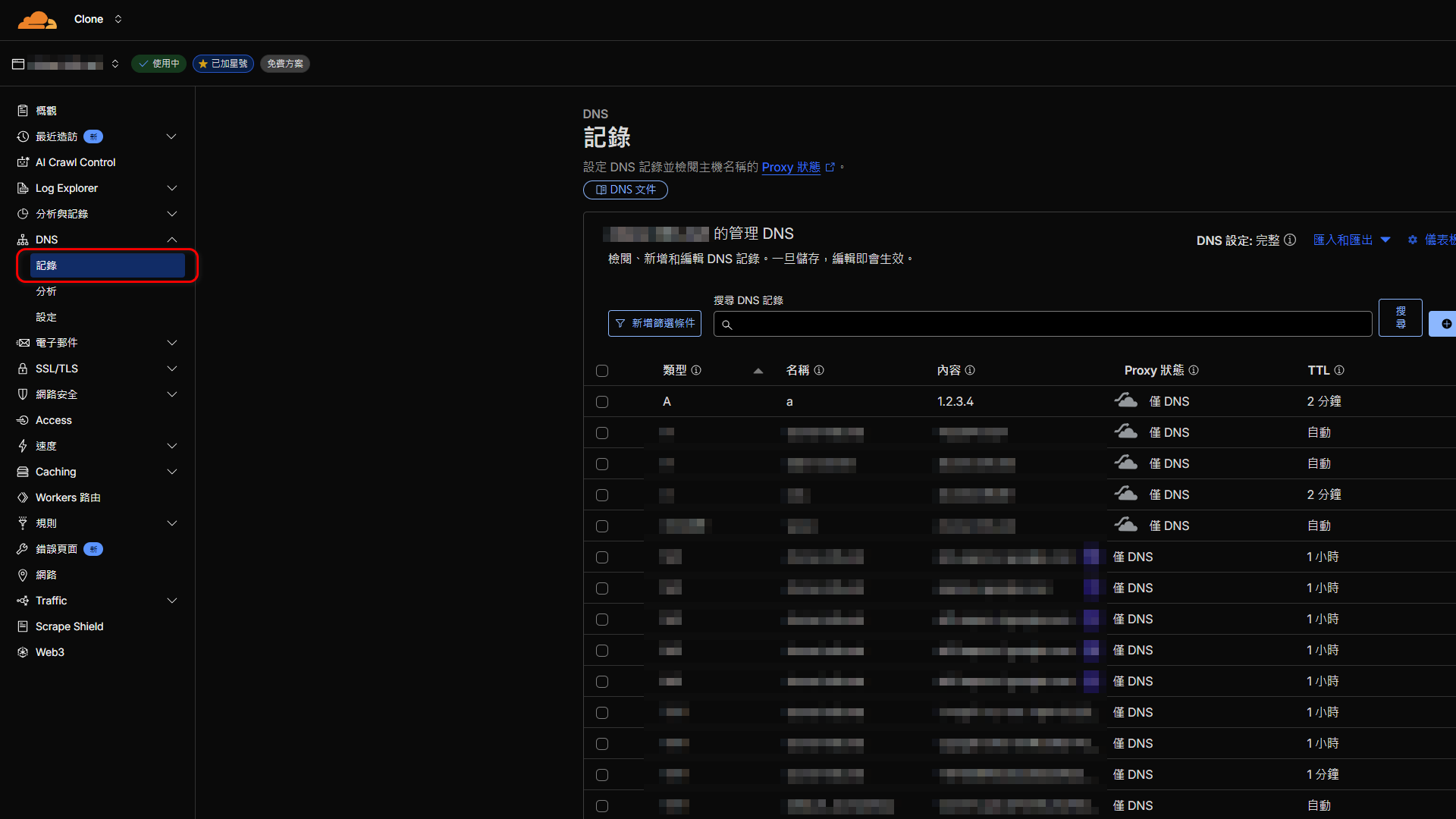This screenshot has width=1456, height=819.
Task: Open Workers 路由 from the sidebar
Action: (x=67, y=497)
